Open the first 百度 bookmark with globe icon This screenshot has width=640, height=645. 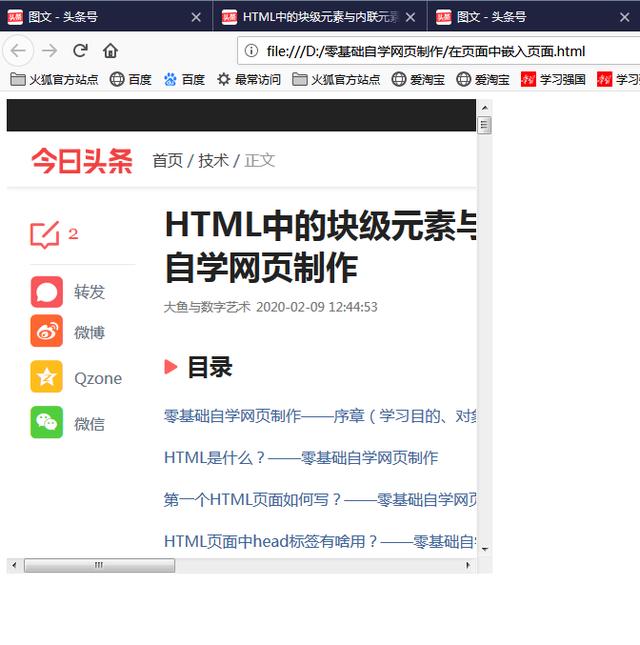pos(131,79)
